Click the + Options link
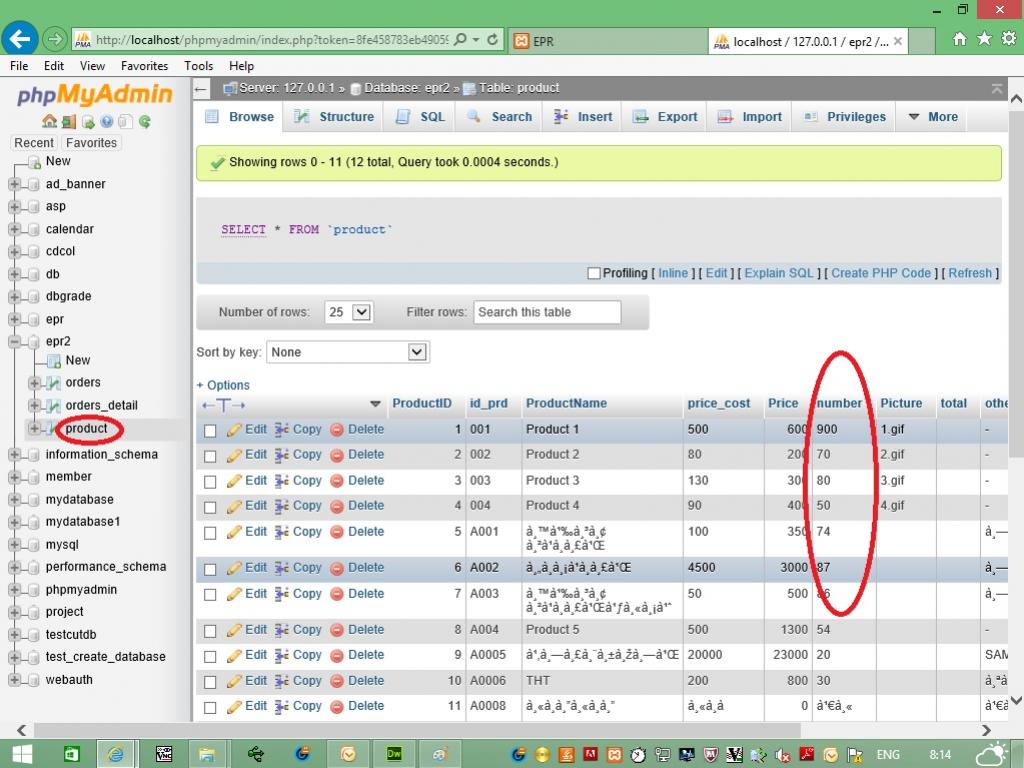The image size is (1024, 768). click(x=223, y=385)
